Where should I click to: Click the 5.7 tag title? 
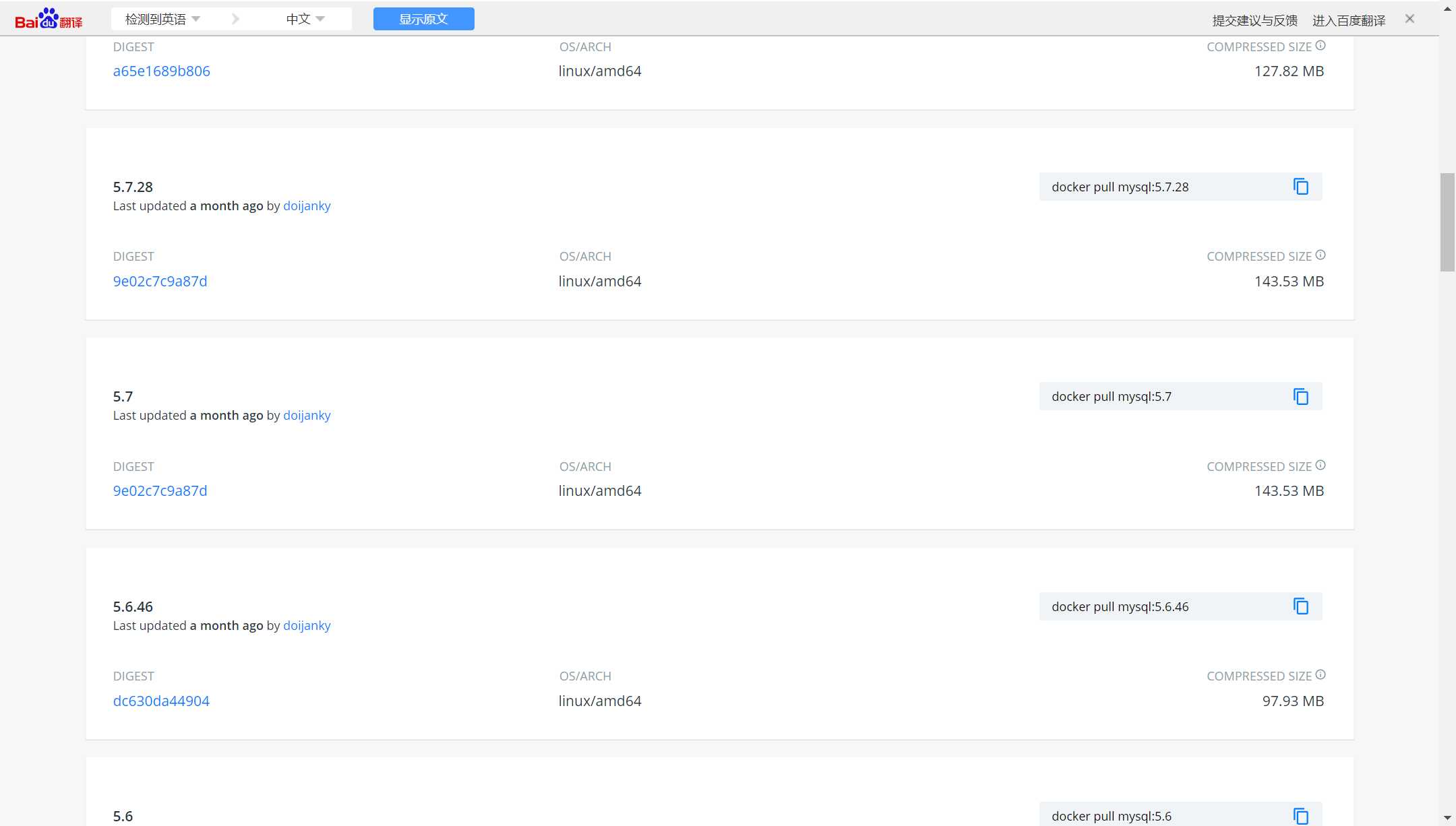[x=123, y=397]
